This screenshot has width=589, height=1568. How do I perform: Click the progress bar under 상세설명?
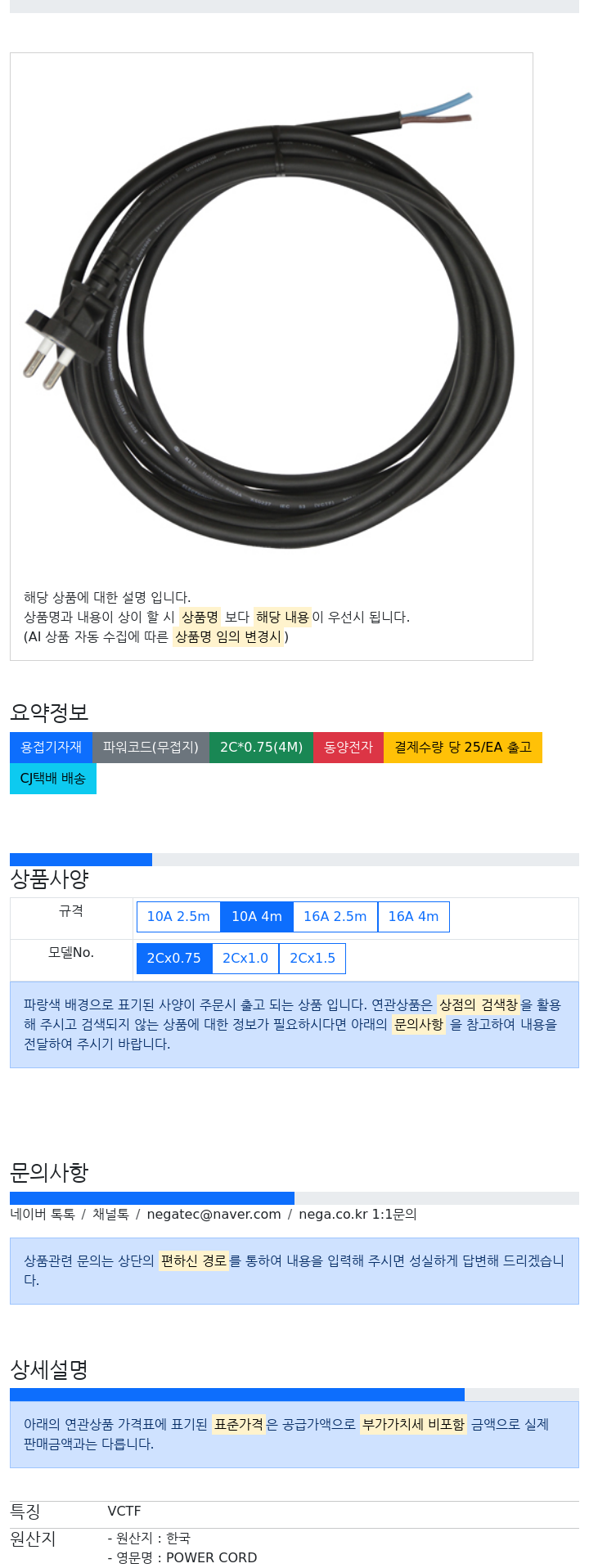click(294, 1395)
